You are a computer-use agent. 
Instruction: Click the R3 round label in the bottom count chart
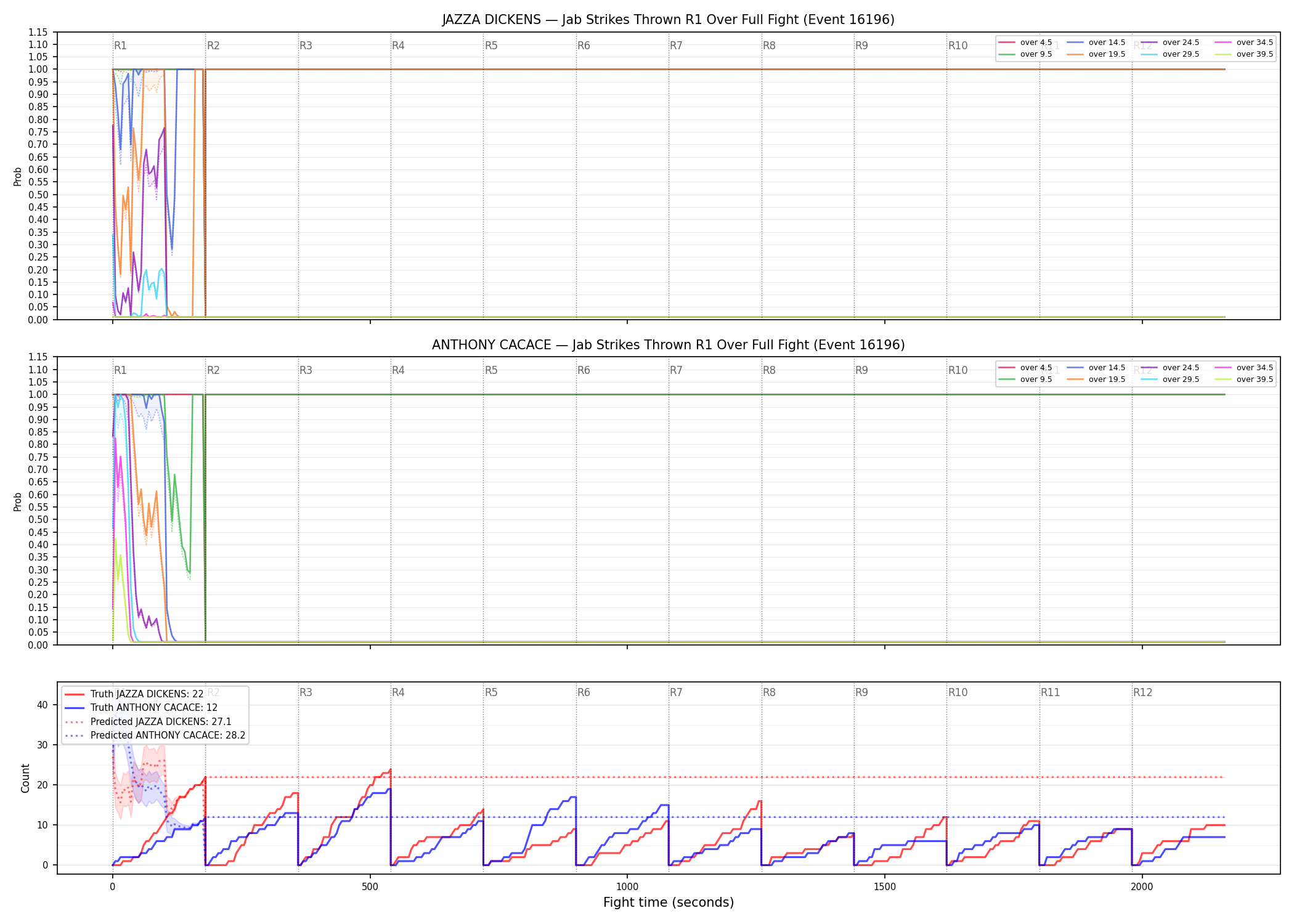(306, 692)
